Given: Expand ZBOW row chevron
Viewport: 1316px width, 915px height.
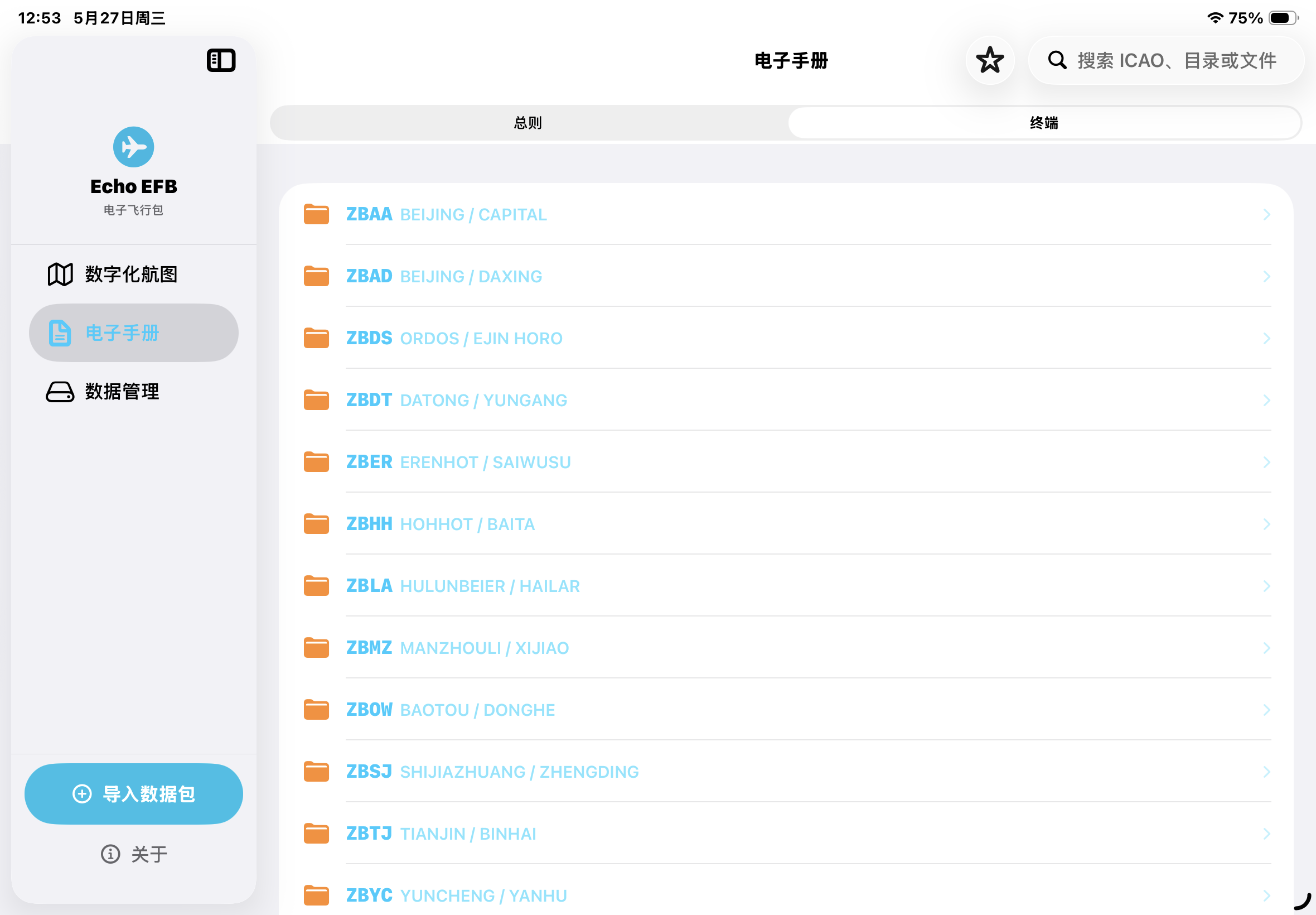Looking at the screenshot, I should (1267, 710).
